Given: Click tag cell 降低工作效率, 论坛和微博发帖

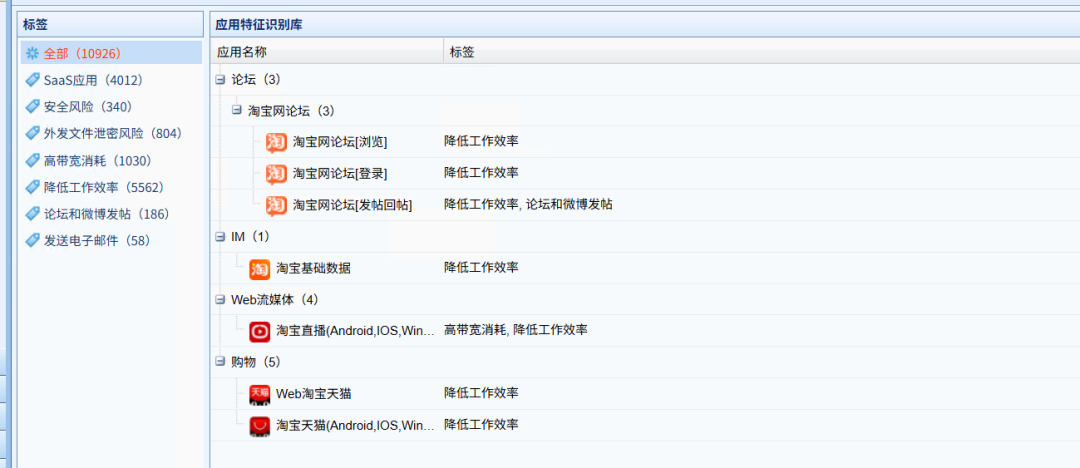Looking at the screenshot, I should pyautogui.click(x=529, y=204).
